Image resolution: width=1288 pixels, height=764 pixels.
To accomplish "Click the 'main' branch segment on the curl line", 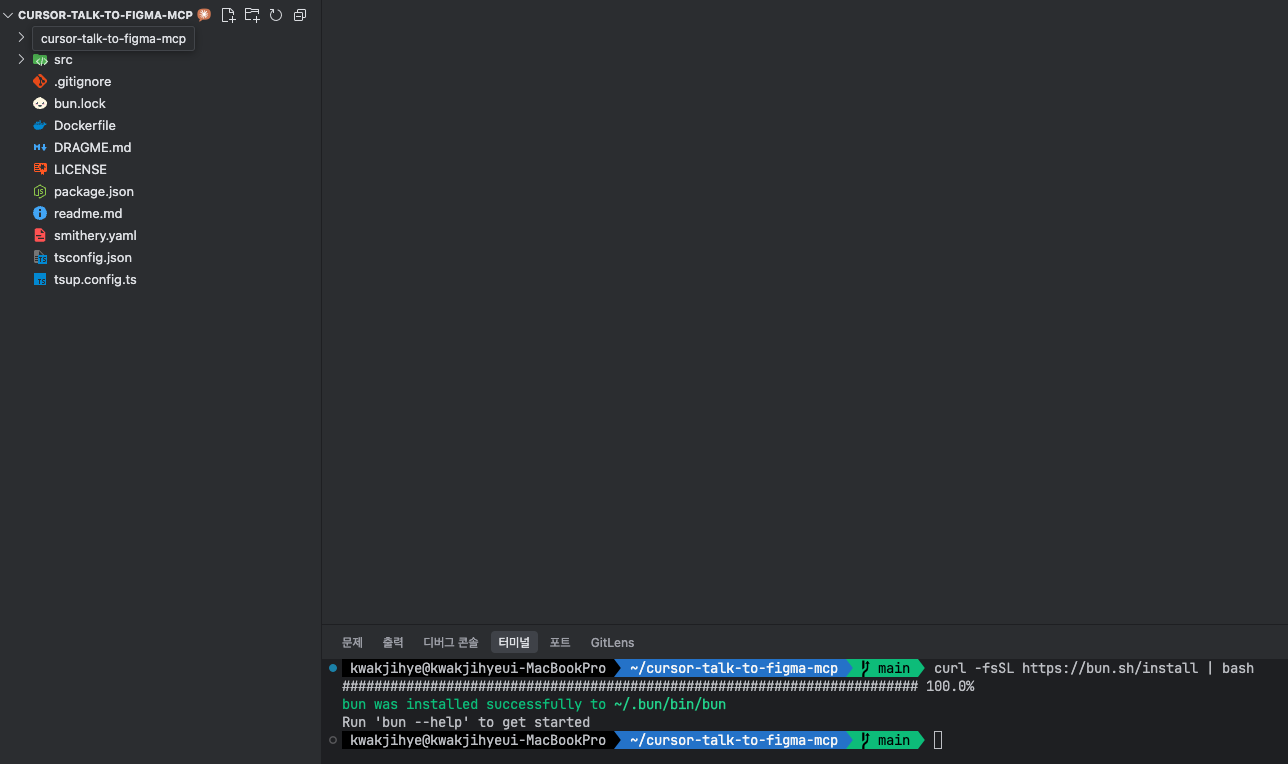I will click(886, 668).
